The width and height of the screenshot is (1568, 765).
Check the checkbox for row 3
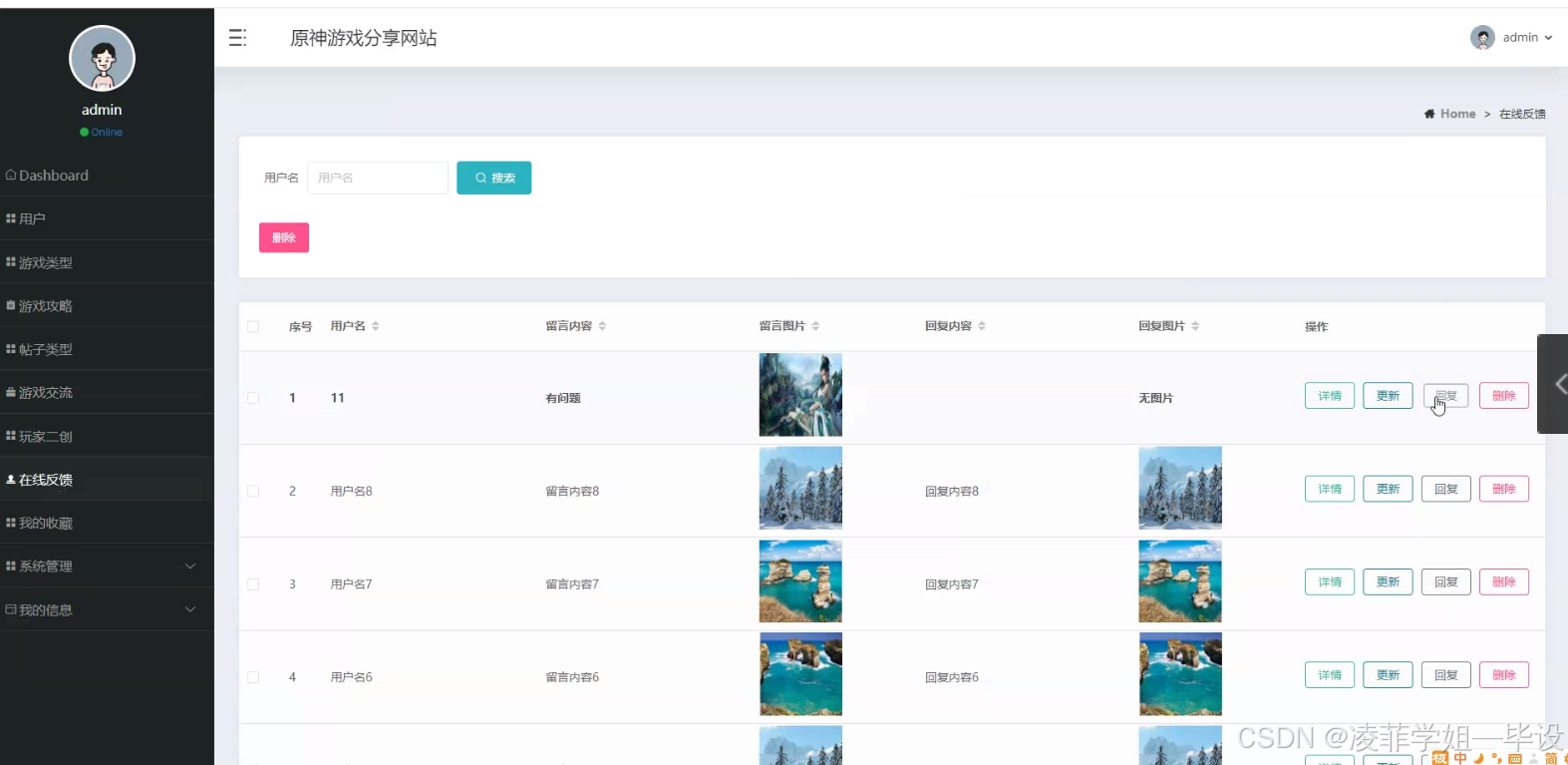tap(253, 584)
